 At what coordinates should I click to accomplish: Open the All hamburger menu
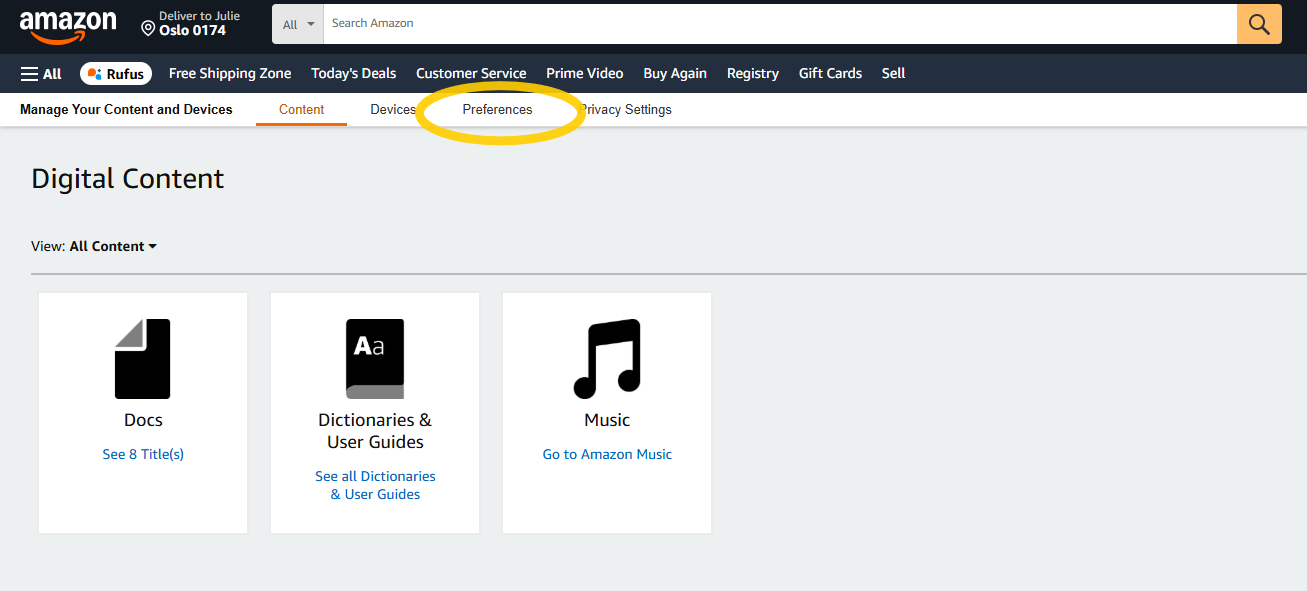(x=41, y=74)
